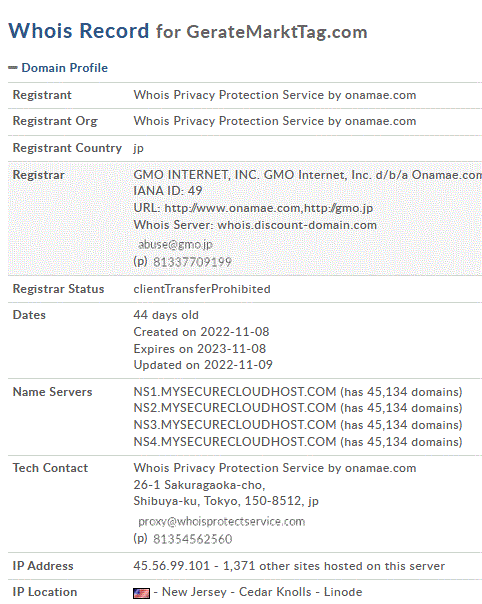Screen dimensions: 482x604
Task: Click the Registrant privacy service name
Action: point(275,95)
